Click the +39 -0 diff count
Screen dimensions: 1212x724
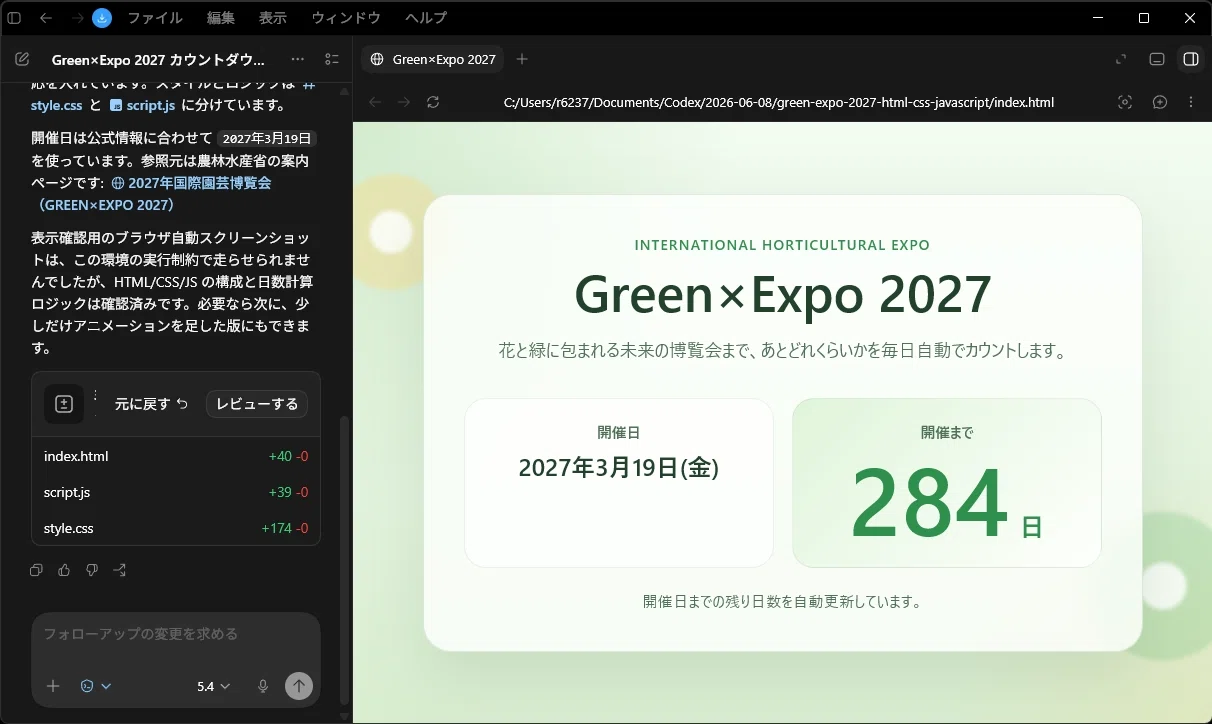(288, 492)
